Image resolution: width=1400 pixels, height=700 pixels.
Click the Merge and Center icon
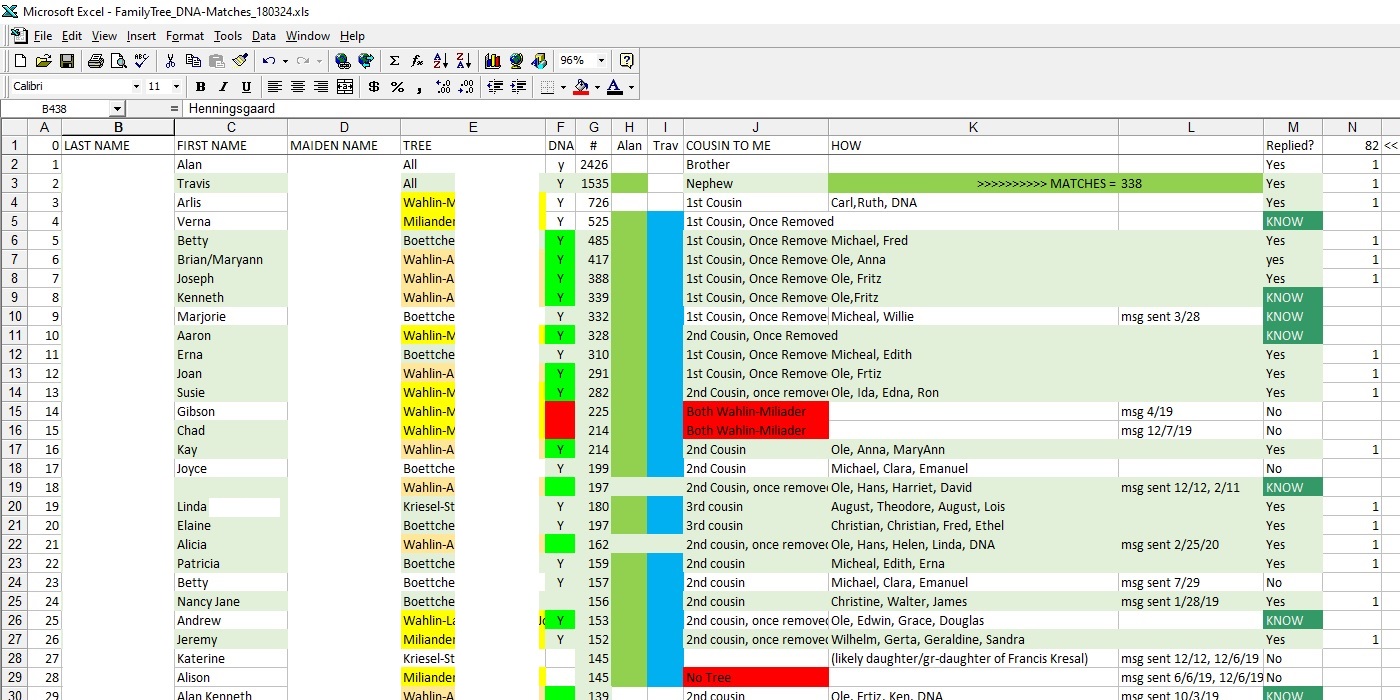pos(345,87)
